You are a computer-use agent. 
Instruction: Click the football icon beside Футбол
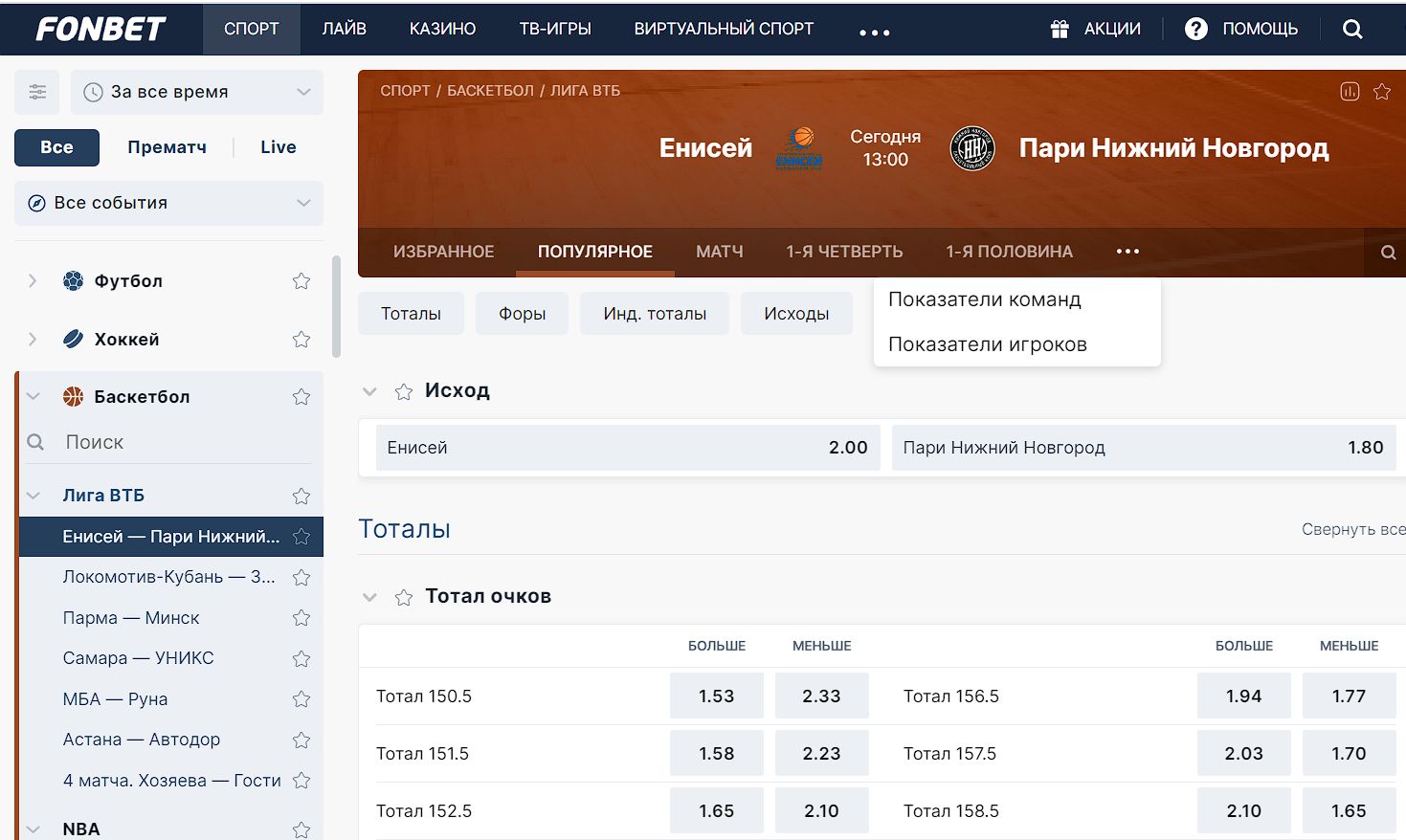73,280
